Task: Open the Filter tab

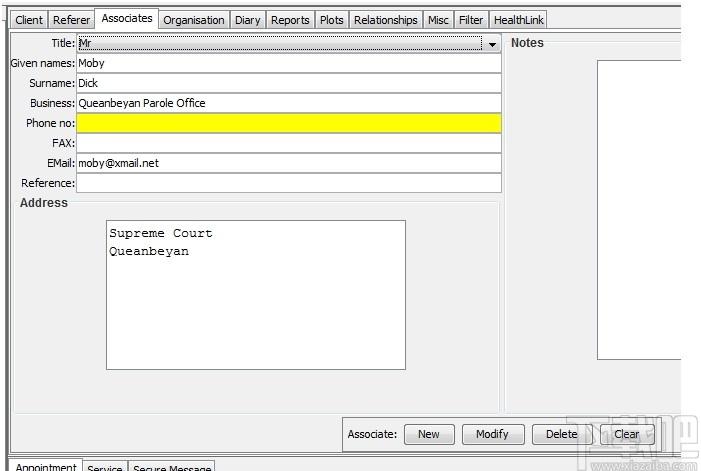Action: click(471, 20)
